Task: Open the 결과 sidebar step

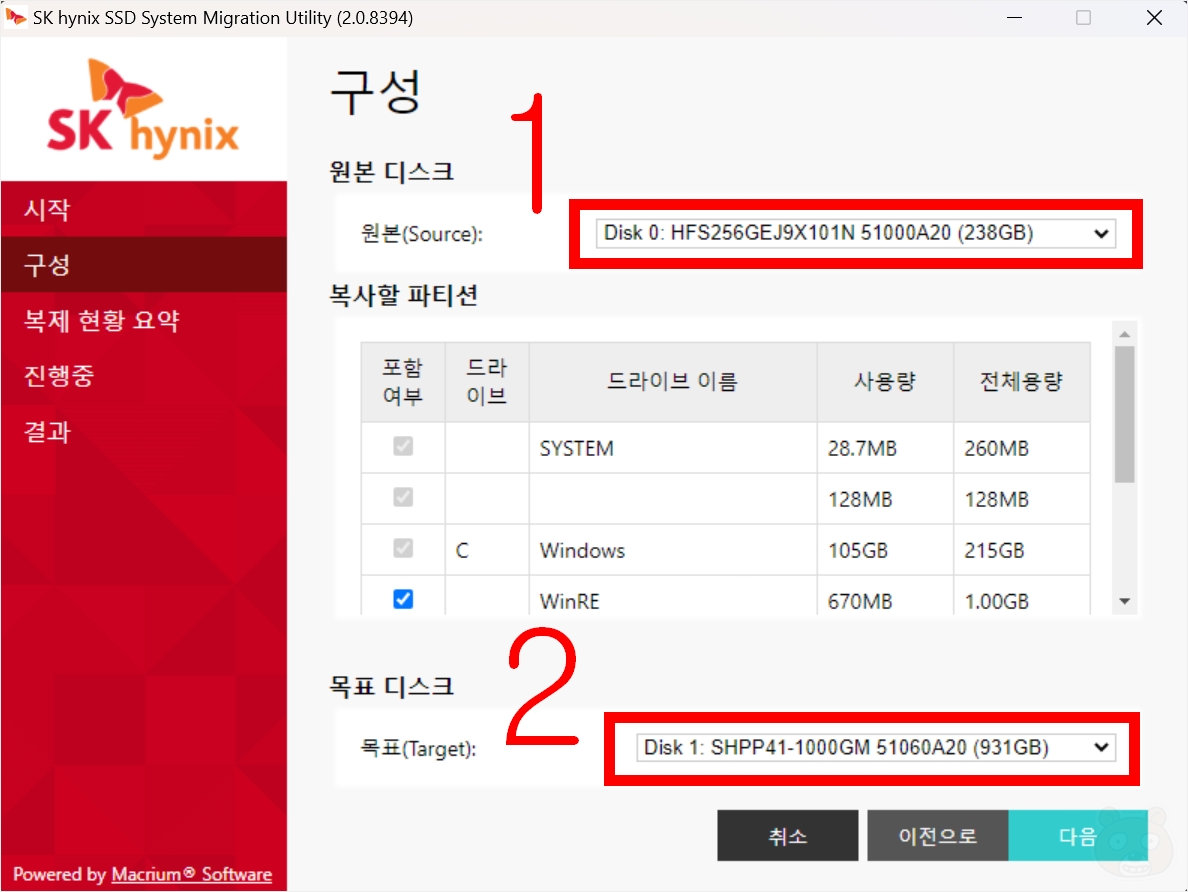Action: coord(144,431)
